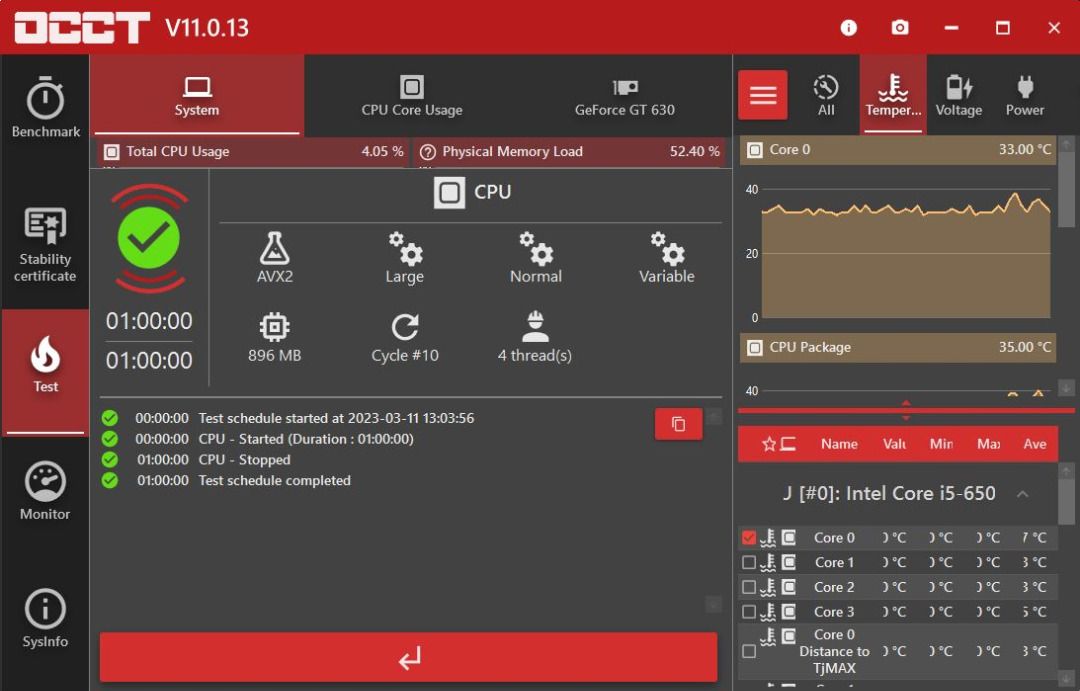
Task: Switch to the System tab
Action: [197, 95]
